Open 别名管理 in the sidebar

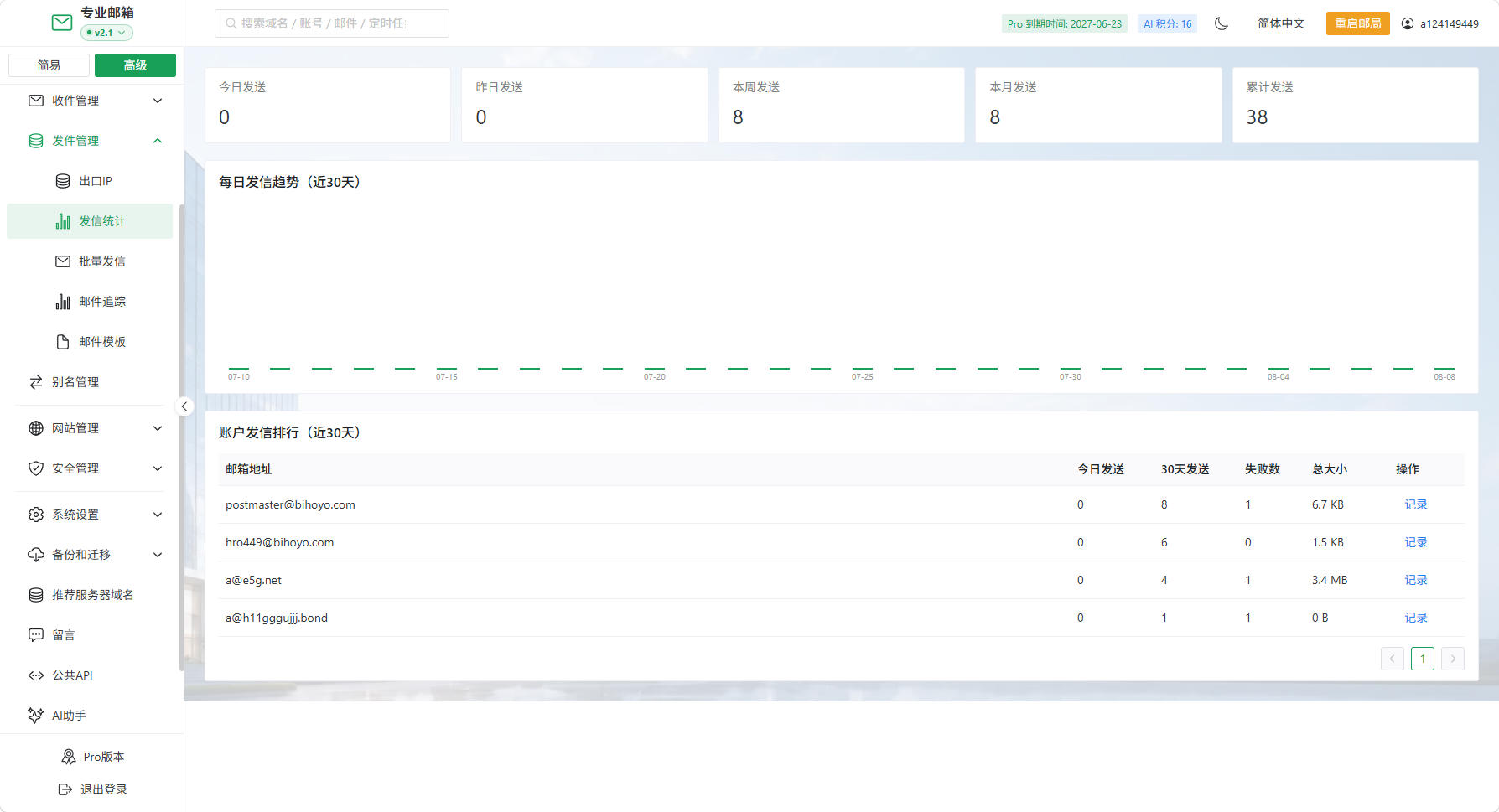90,382
